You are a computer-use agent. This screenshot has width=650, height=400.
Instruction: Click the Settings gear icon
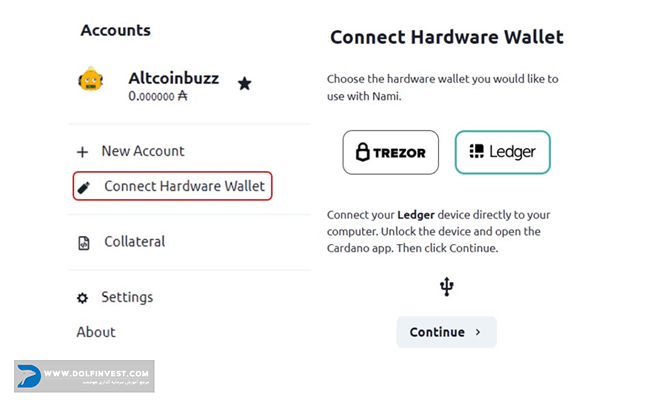83,298
